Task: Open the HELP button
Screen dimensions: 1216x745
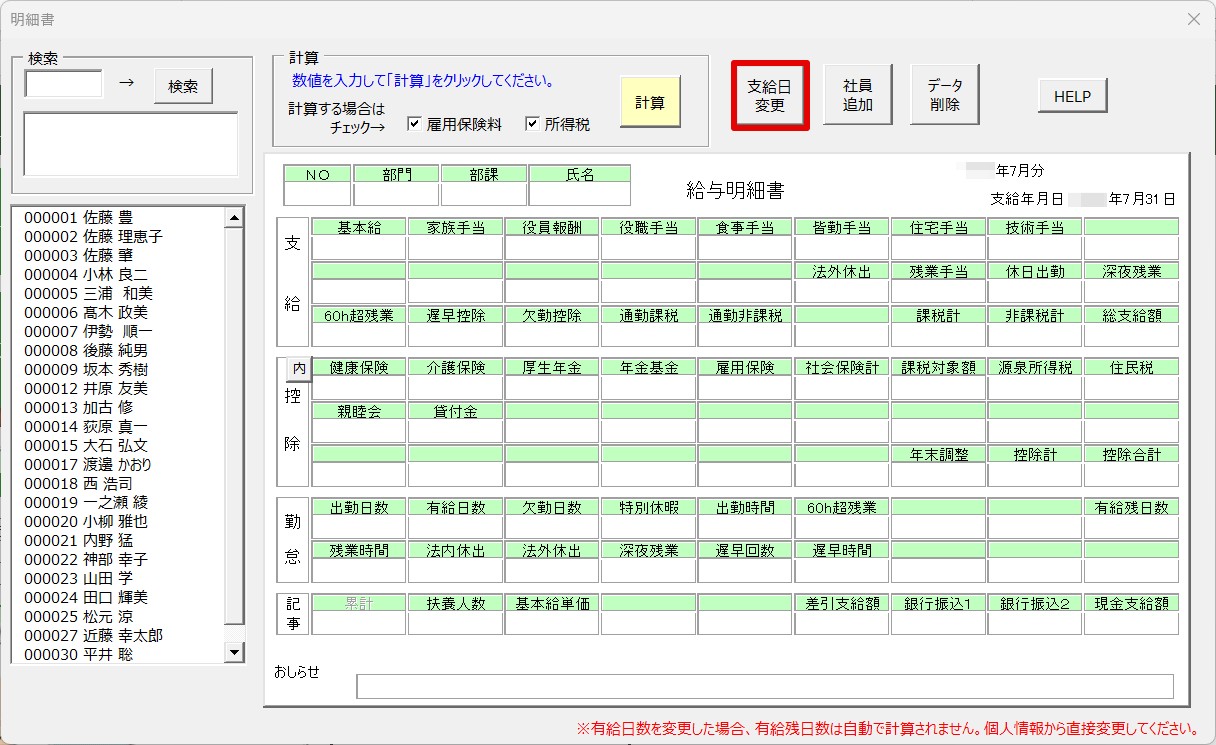Action: (1072, 97)
